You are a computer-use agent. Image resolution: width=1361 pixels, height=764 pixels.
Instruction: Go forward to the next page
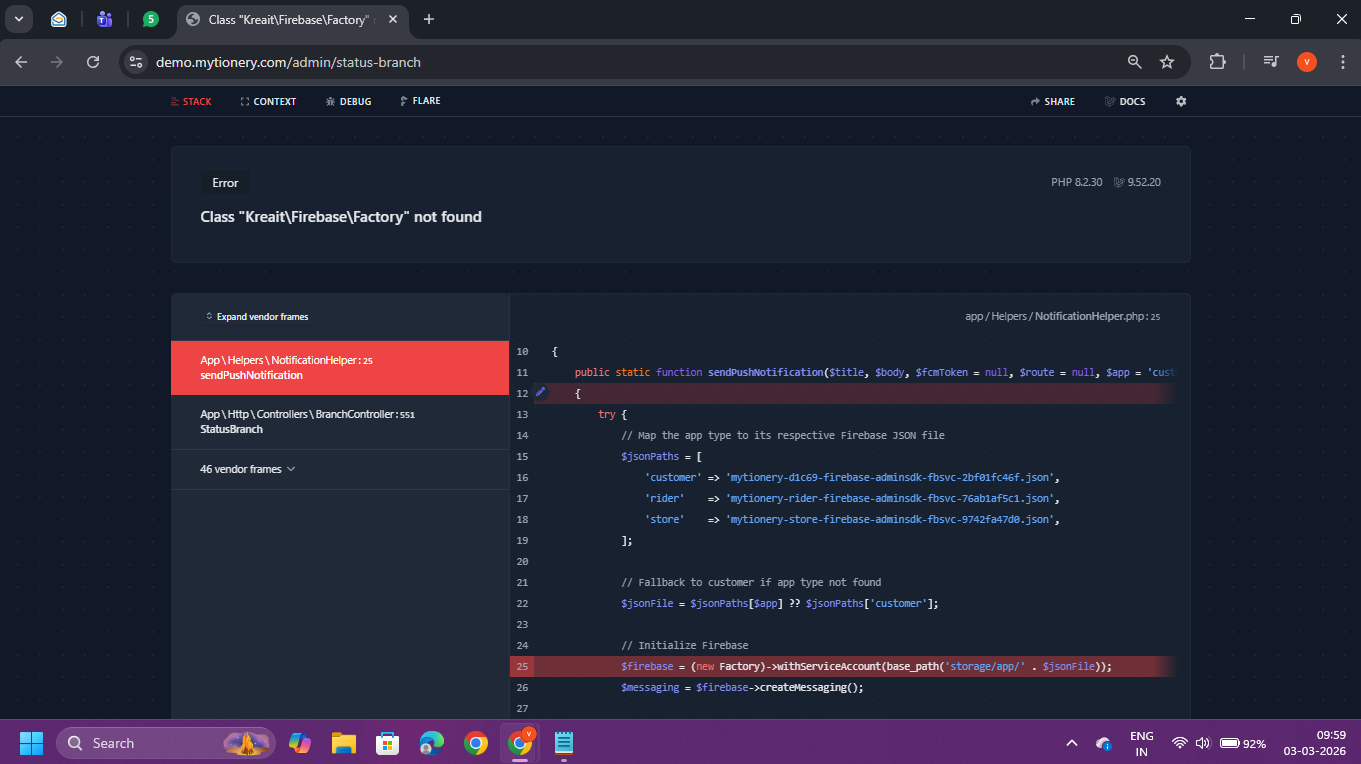click(x=57, y=62)
